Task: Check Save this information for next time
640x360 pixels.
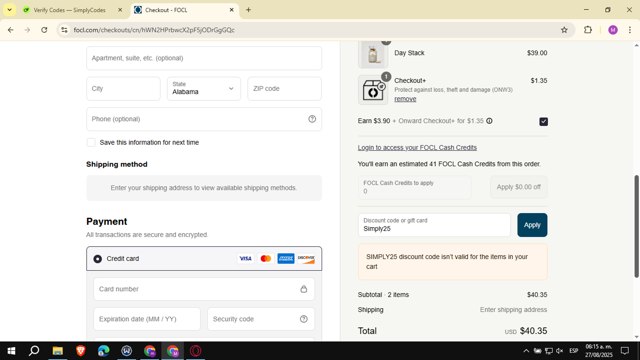Action: (91, 142)
